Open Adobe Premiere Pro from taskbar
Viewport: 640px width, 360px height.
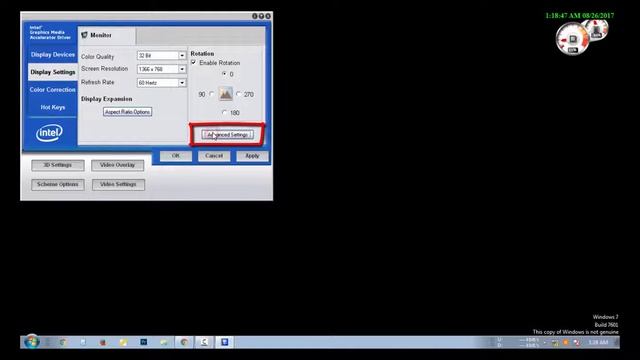(144, 342)
